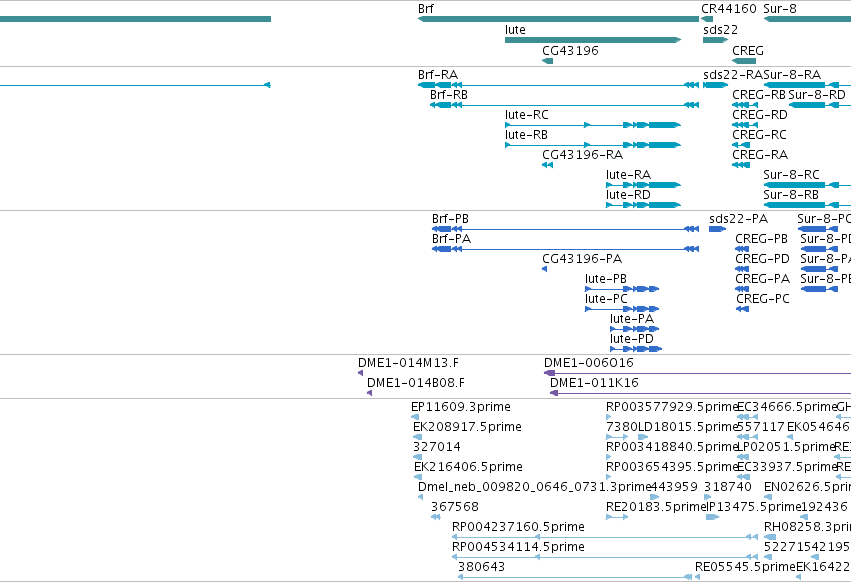
Task: Click the RE20183.5prime EST label
Action: click(x=656, y=508)
